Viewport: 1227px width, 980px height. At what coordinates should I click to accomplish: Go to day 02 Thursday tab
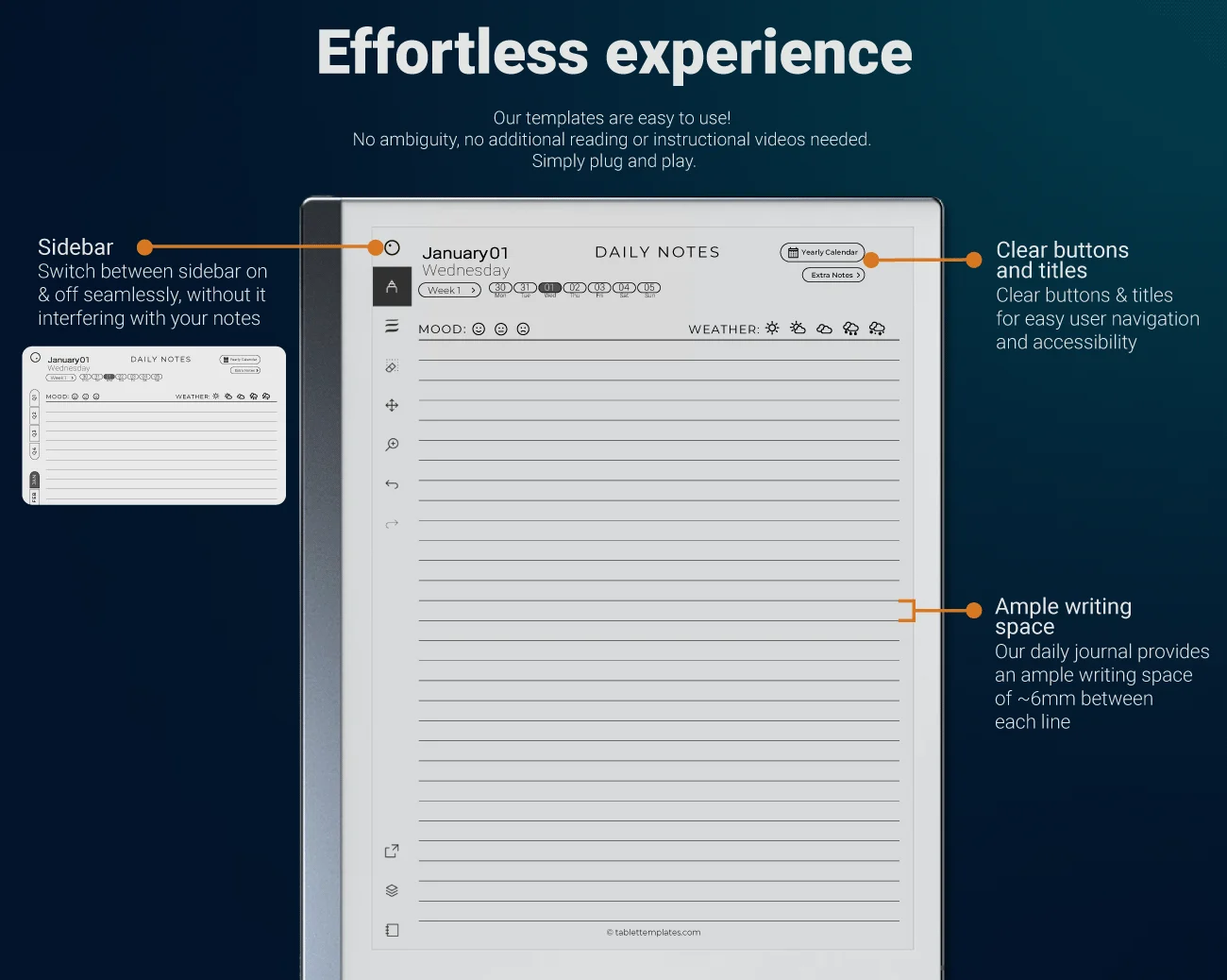(575, 288)
